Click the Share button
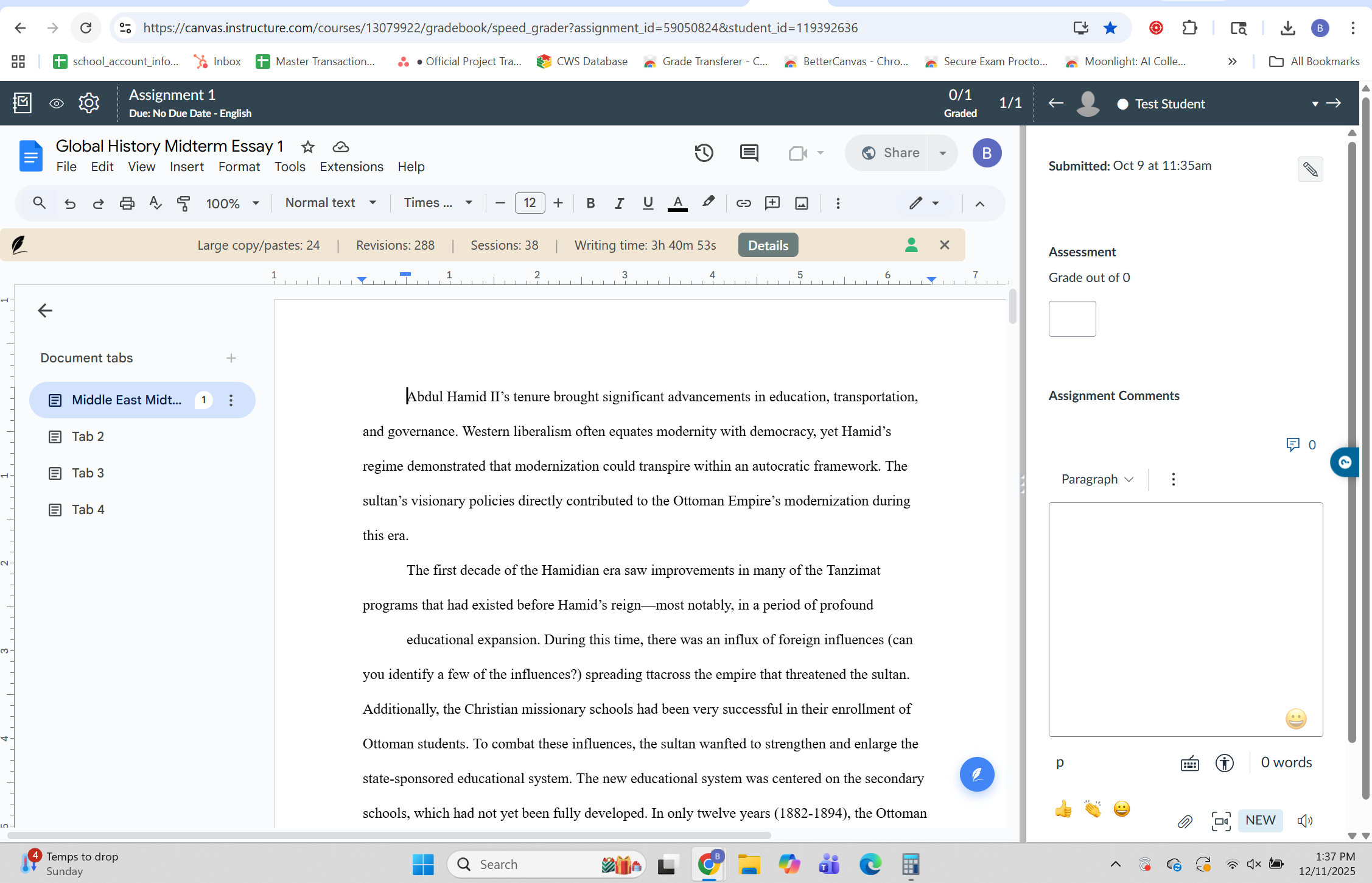The width and height of the screenshot is (1372, 883). pyautogui.click(x=900, y=152)
